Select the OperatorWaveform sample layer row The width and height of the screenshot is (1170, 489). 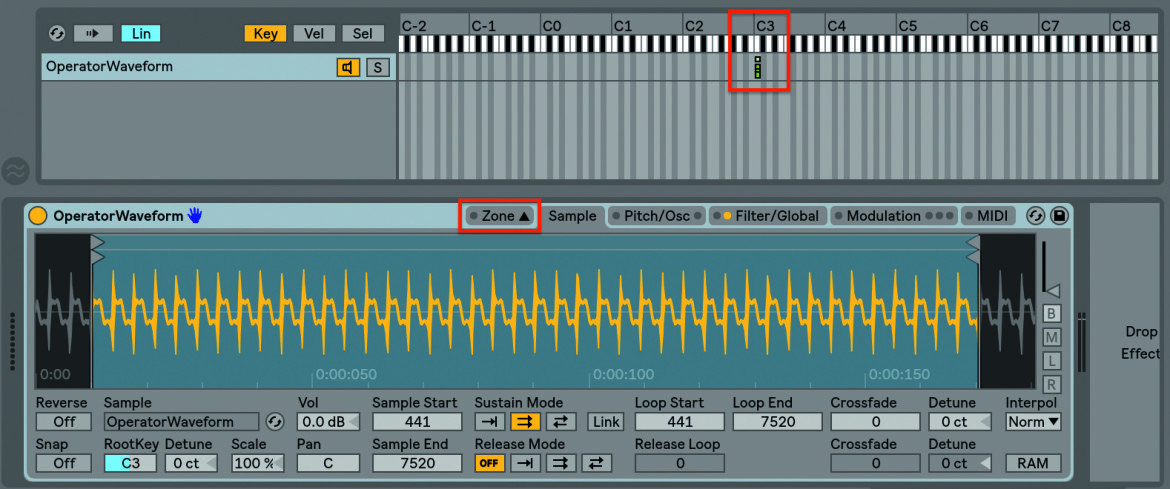point(219,67)
